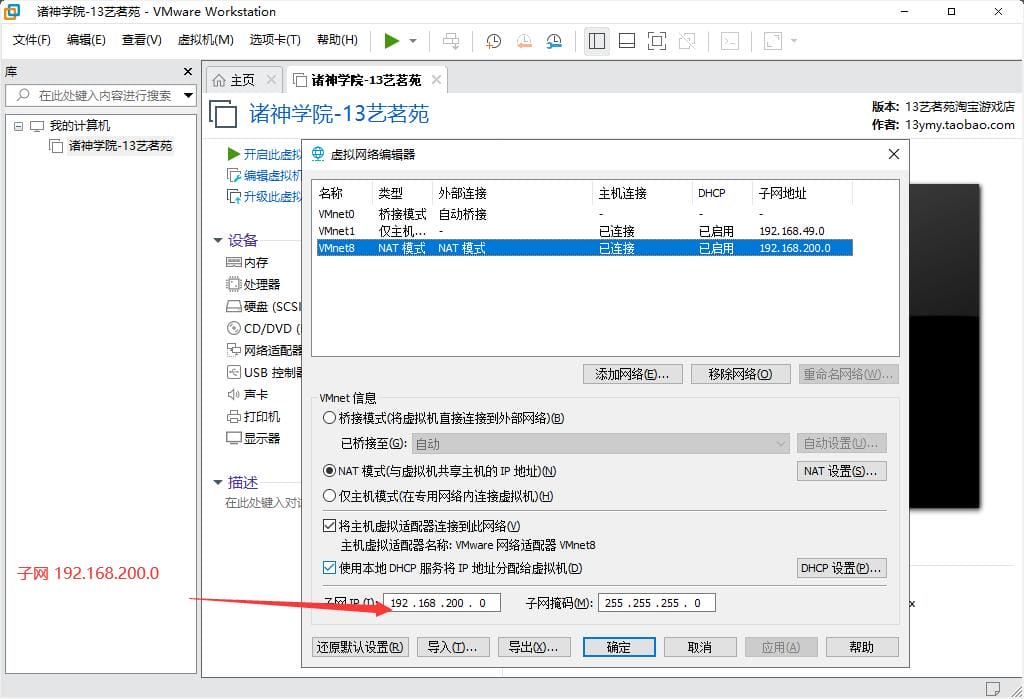1024x699 pixels.
Task: Click the 子网掩码 input field
Action: [656, 603]
